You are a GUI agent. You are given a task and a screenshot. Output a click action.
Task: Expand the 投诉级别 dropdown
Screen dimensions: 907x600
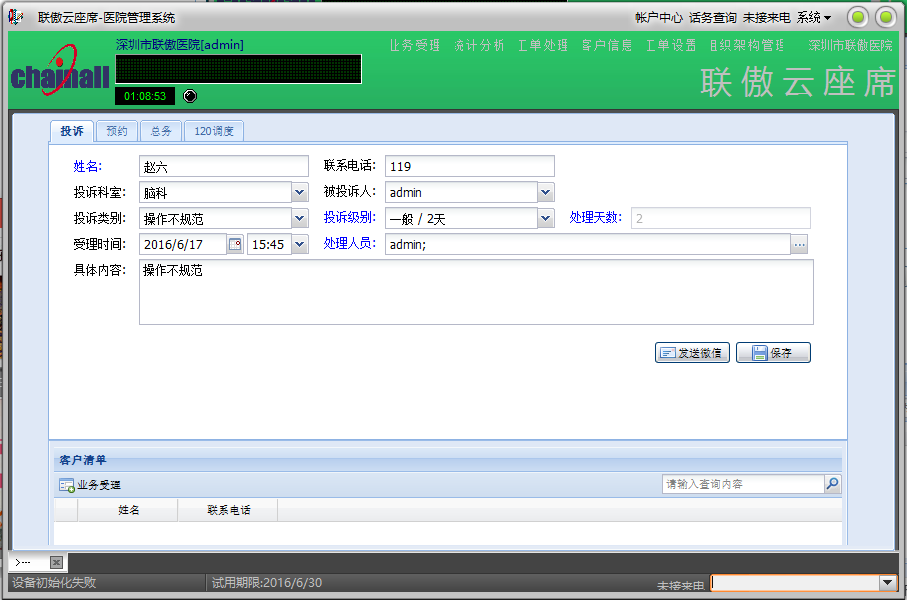(545, 218)
